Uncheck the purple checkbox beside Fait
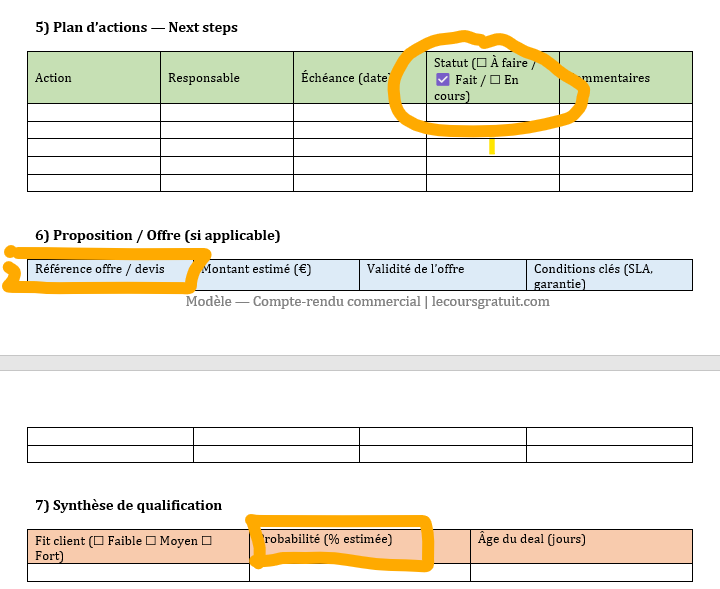This screenshot has height=589, width=720. tap(443, 79)
